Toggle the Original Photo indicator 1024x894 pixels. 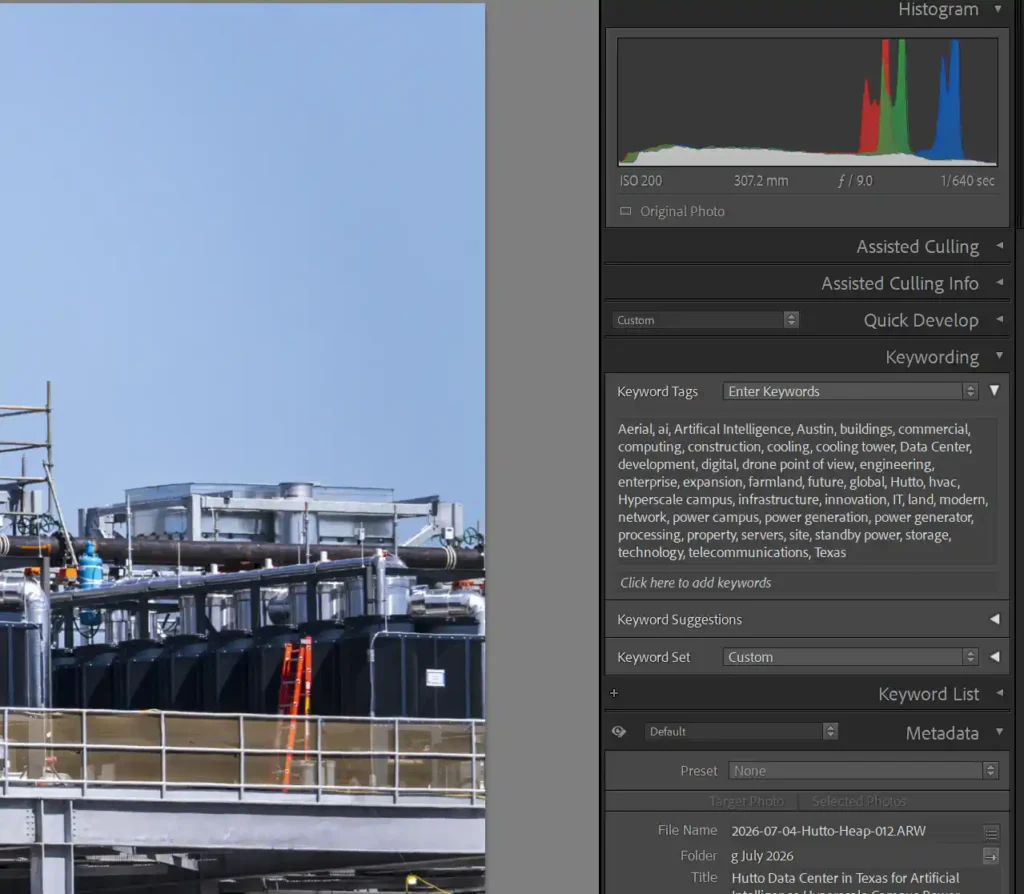(x=626, y=211)
